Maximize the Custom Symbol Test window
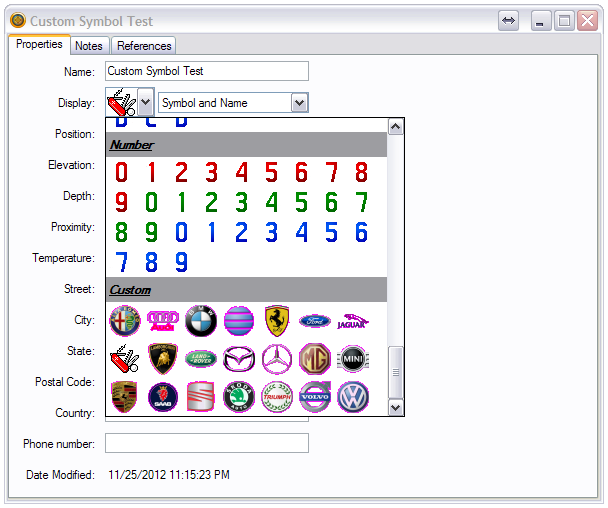 (x=564, y=21)
